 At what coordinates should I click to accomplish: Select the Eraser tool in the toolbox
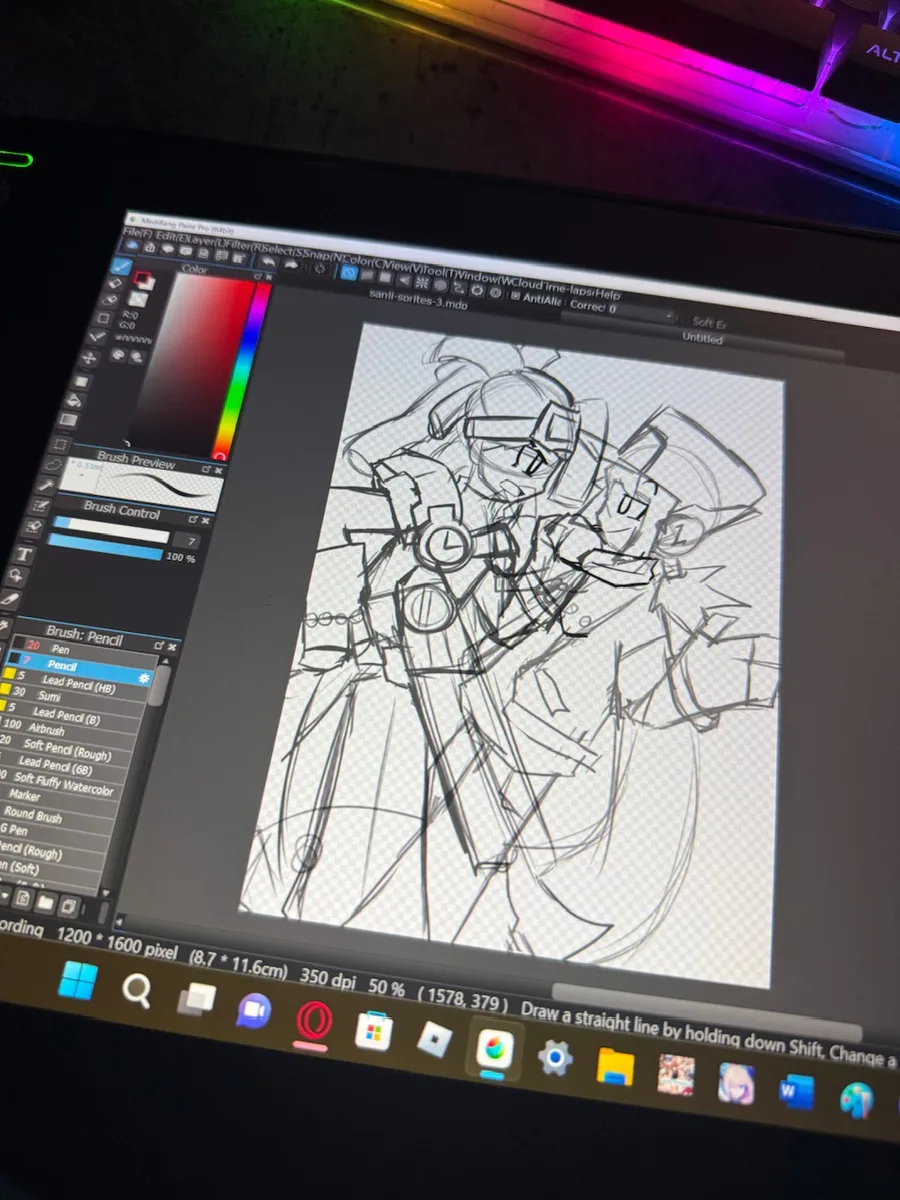coord(115,284)
